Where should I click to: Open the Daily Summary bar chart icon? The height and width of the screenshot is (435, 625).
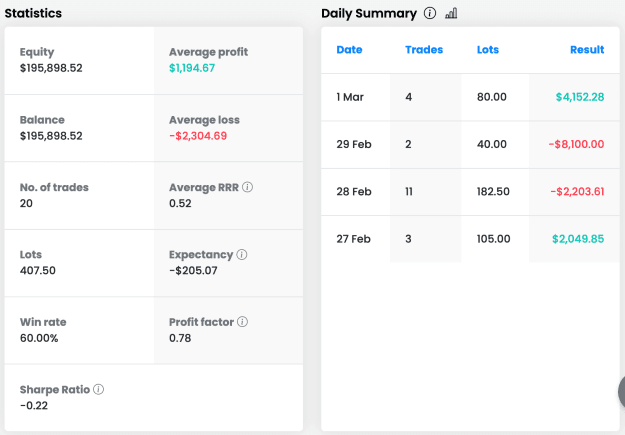pos(451,13)
